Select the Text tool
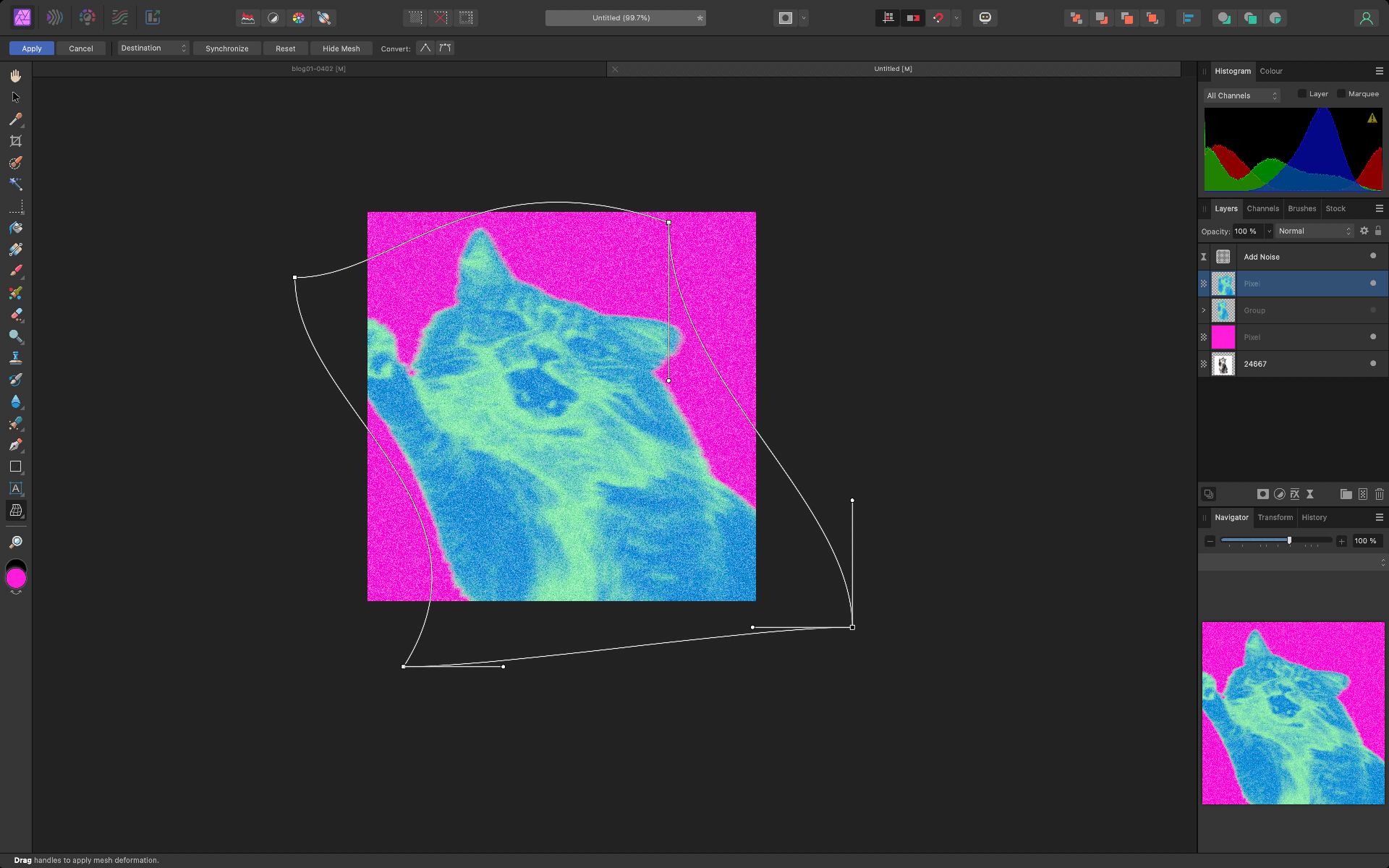Viewport: 1389px width, 868px height. 15,489
